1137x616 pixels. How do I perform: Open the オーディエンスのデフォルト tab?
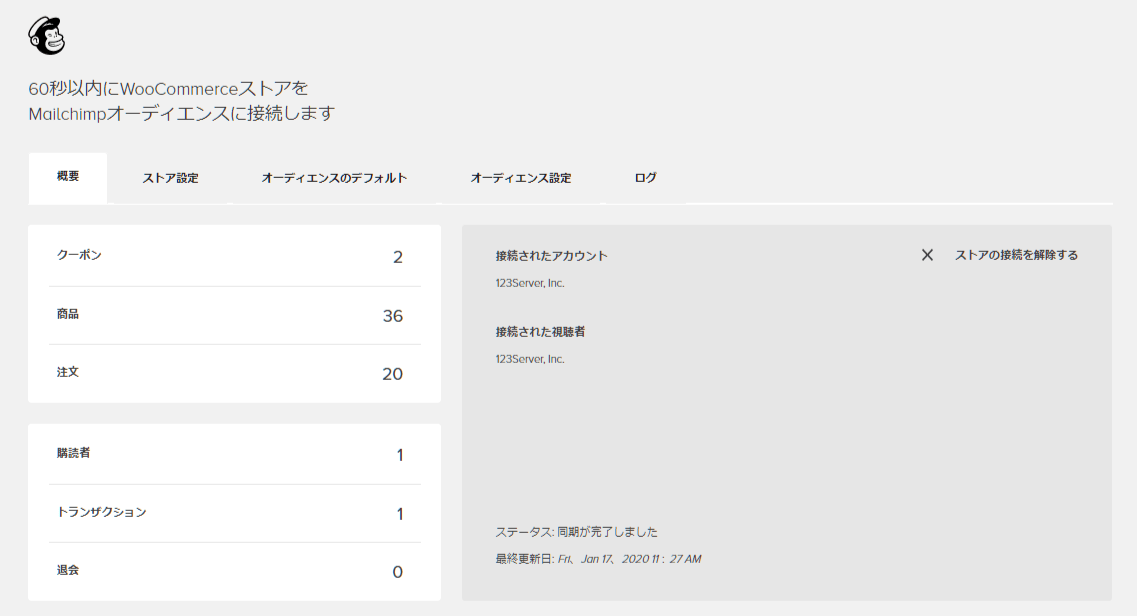point(334,178)
